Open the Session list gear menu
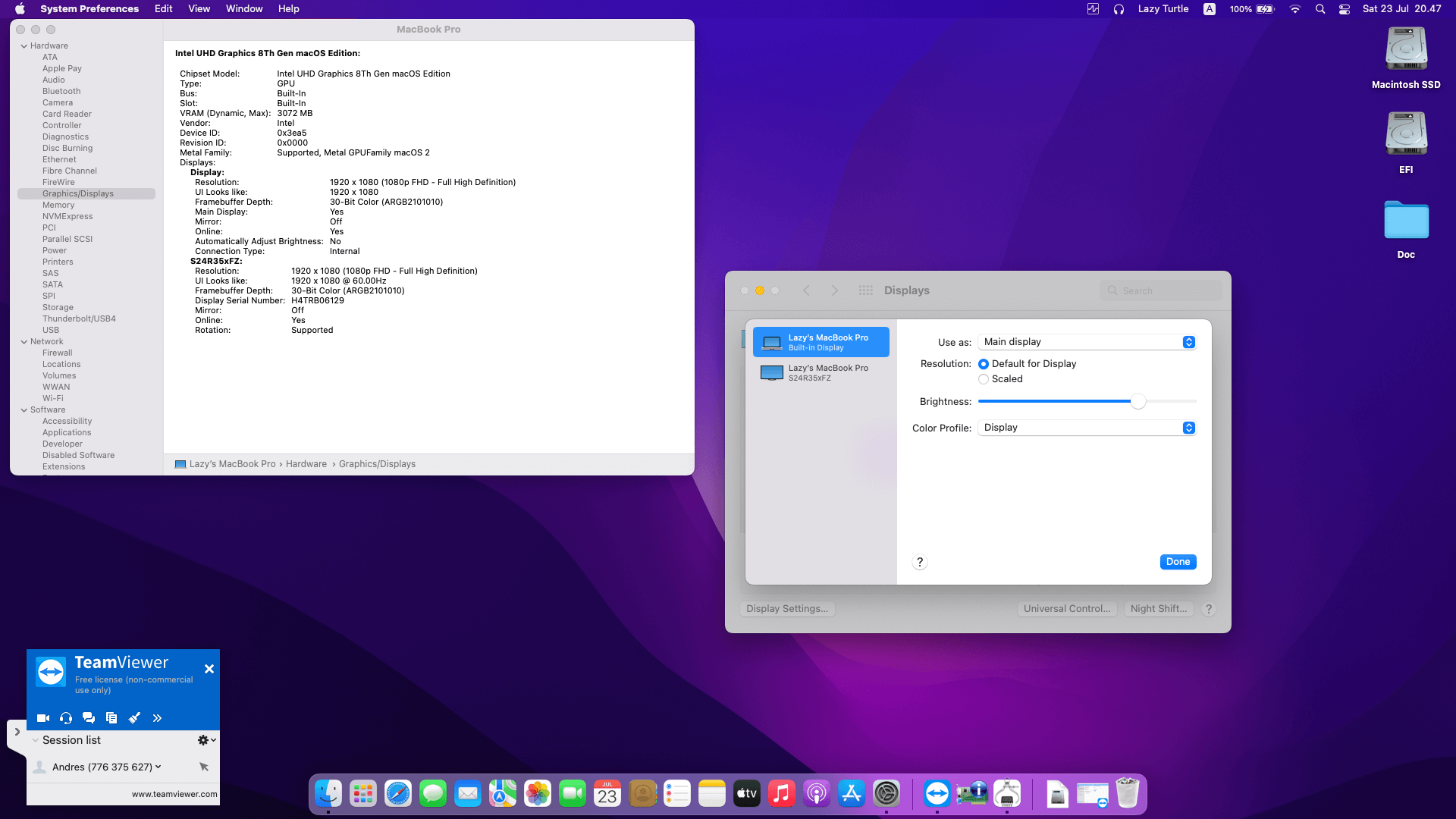The height and width of the screenshot is (819, 1456). (206, 740)
